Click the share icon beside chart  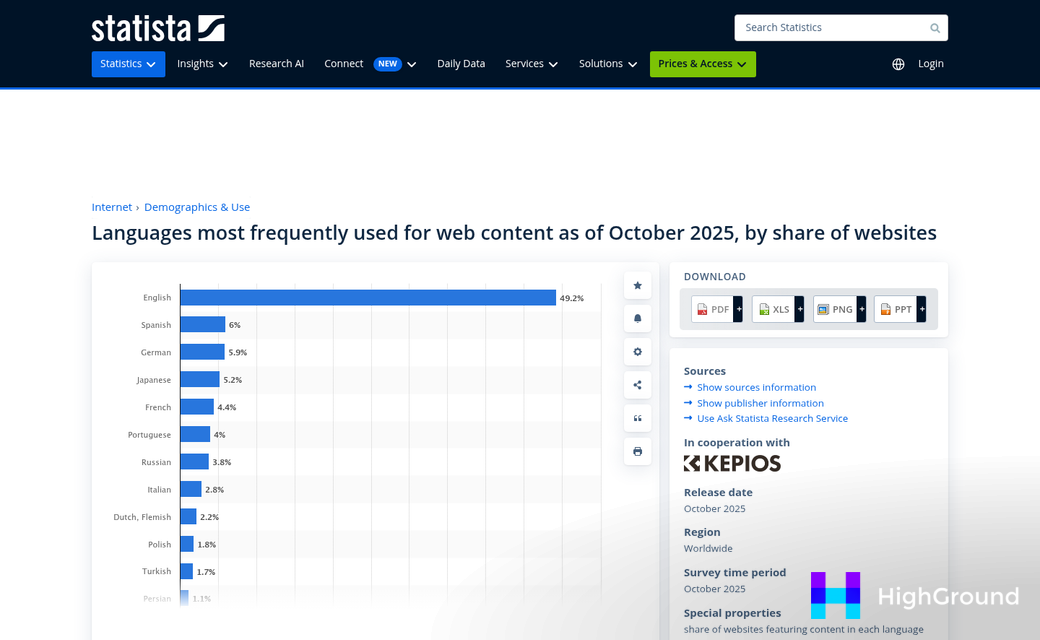point(637,385)
